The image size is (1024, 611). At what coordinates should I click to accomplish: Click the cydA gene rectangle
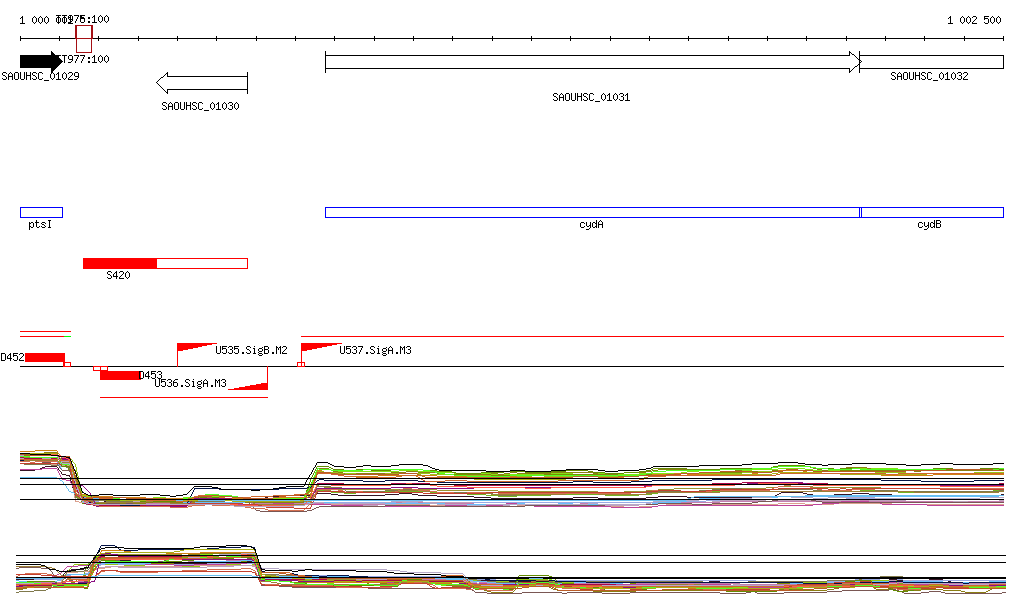point(592,212)
